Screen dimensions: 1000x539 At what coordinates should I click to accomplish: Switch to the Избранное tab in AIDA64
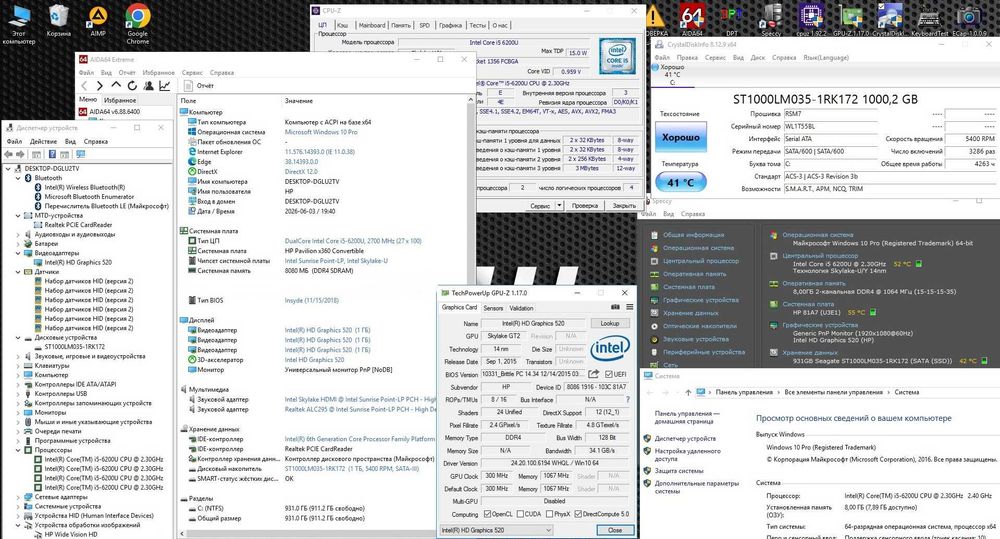(120, 100)
